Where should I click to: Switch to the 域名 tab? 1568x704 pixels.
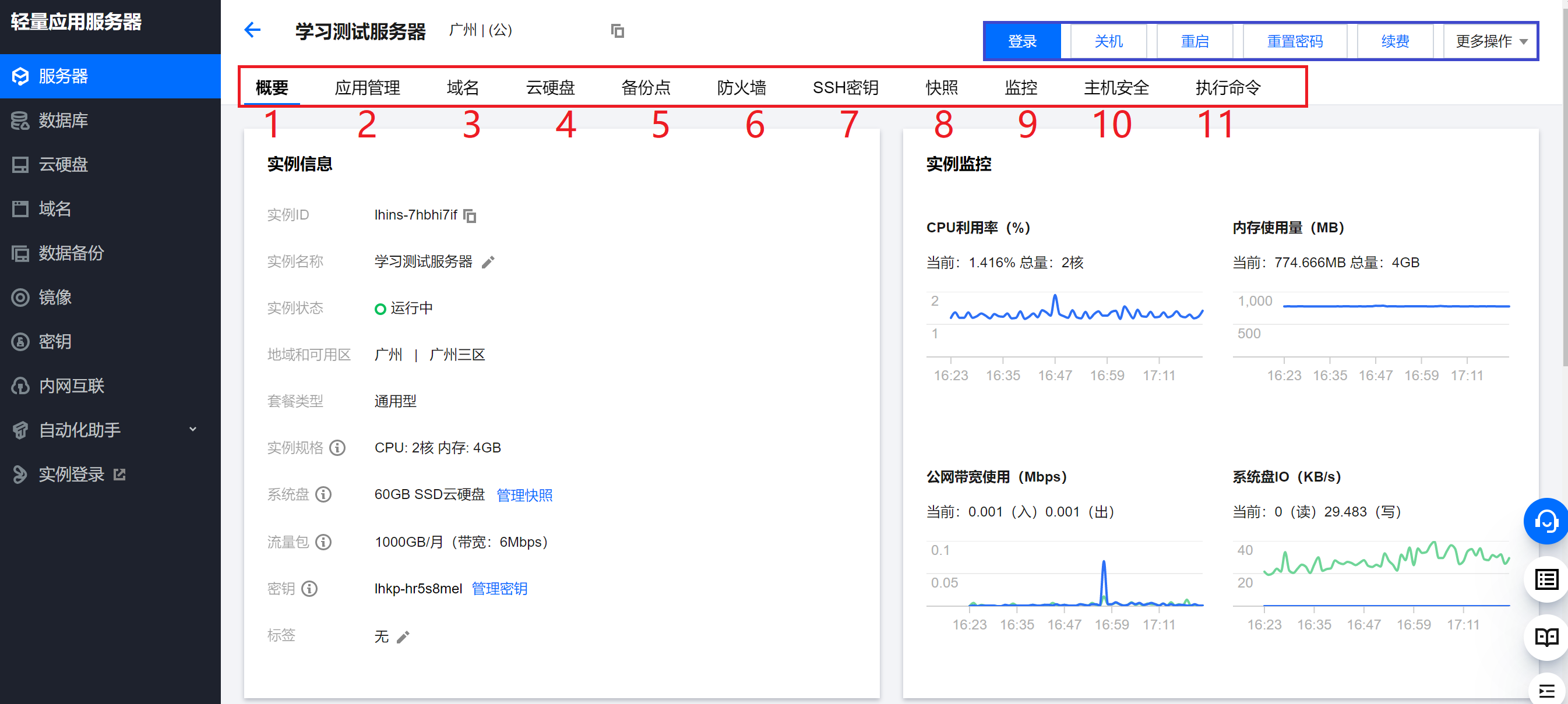coord(463,87)
